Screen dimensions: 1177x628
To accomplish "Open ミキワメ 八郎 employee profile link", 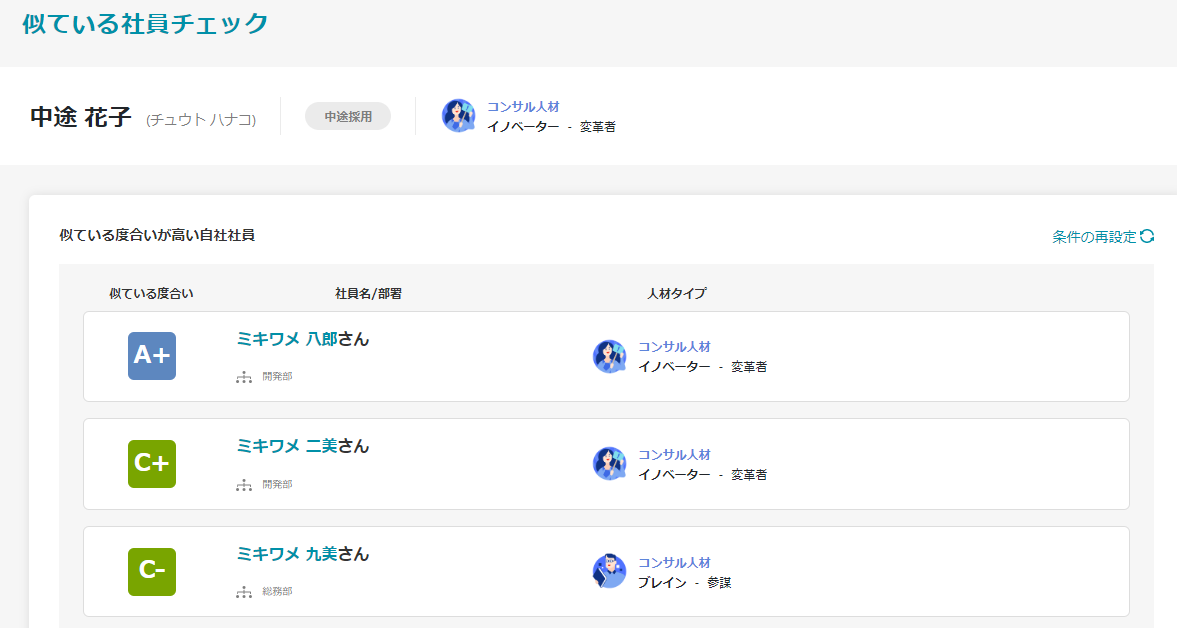I will click(287, 339).
